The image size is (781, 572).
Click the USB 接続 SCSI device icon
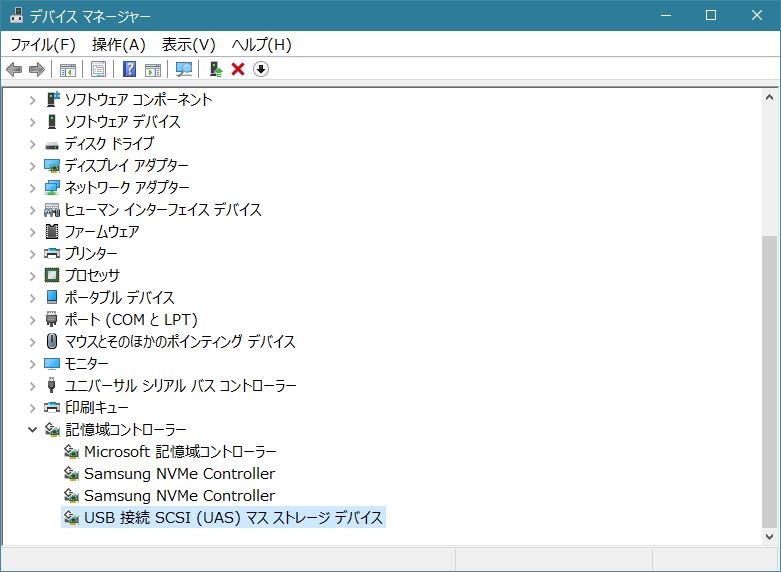click(72, 517)
